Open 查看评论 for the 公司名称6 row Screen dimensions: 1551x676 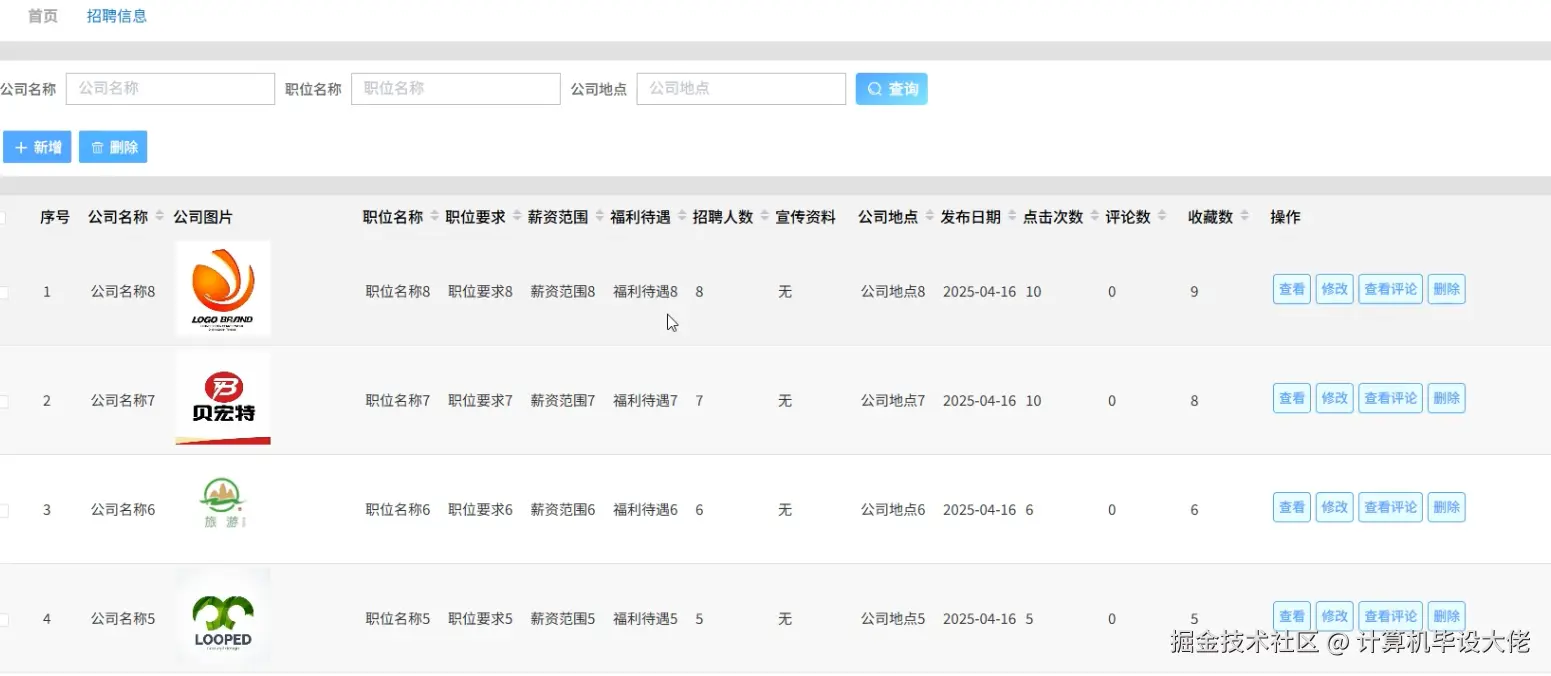(x=1390, y=507)
